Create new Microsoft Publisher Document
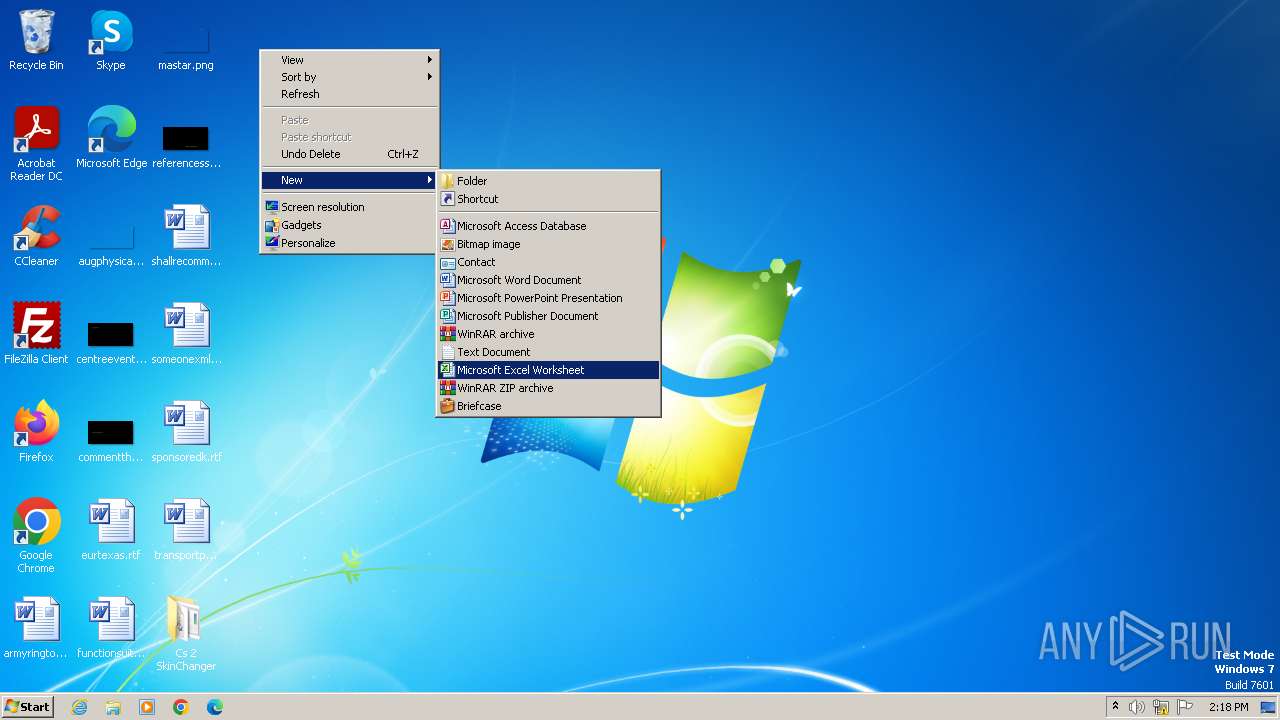This screenshot has width=1280, height=720. 548,316
